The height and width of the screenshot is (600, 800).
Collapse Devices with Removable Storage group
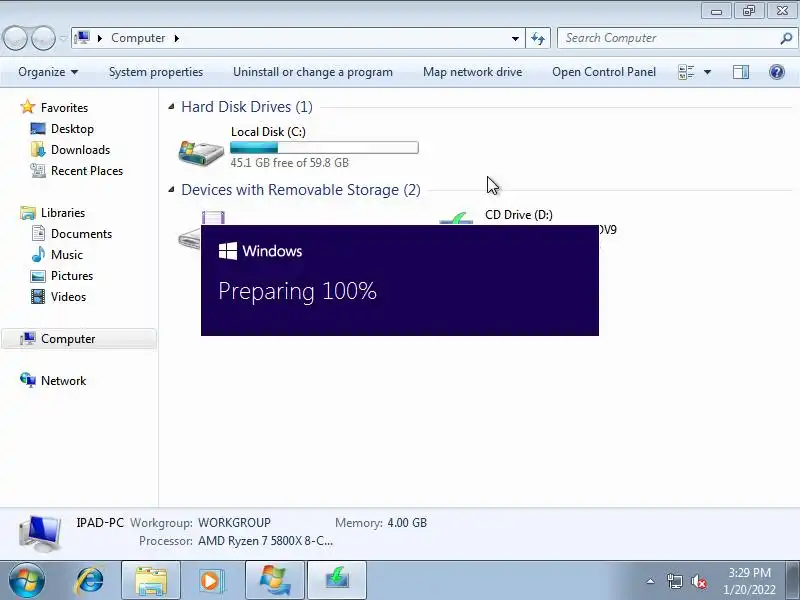point(171,190)
